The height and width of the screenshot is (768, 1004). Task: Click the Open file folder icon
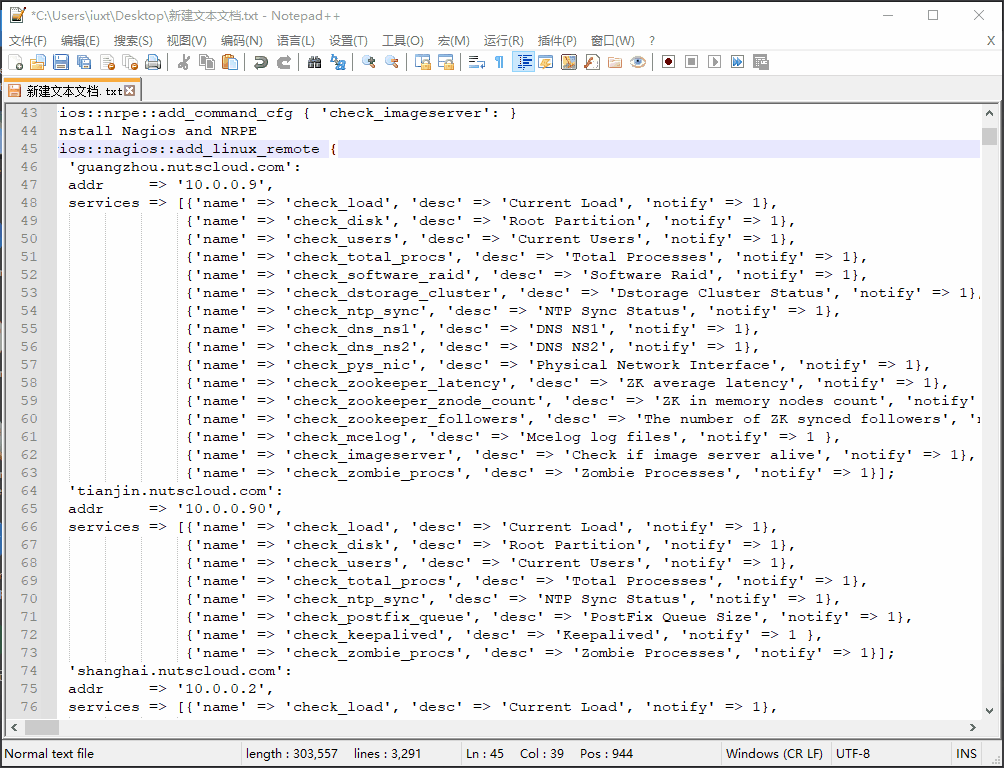pos(38,62)
